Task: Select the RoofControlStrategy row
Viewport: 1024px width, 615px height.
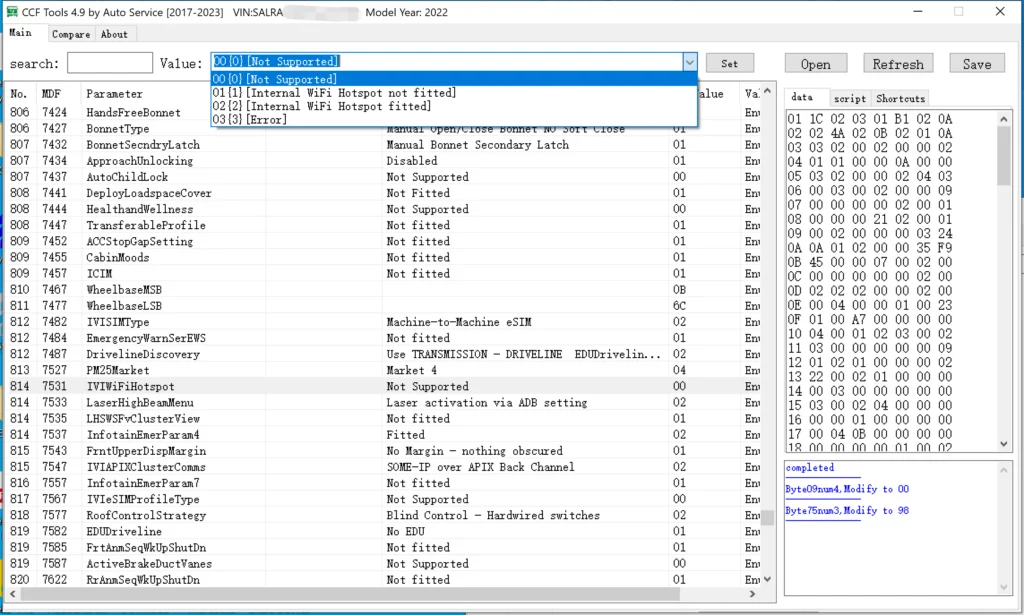Action: point(384,515)
